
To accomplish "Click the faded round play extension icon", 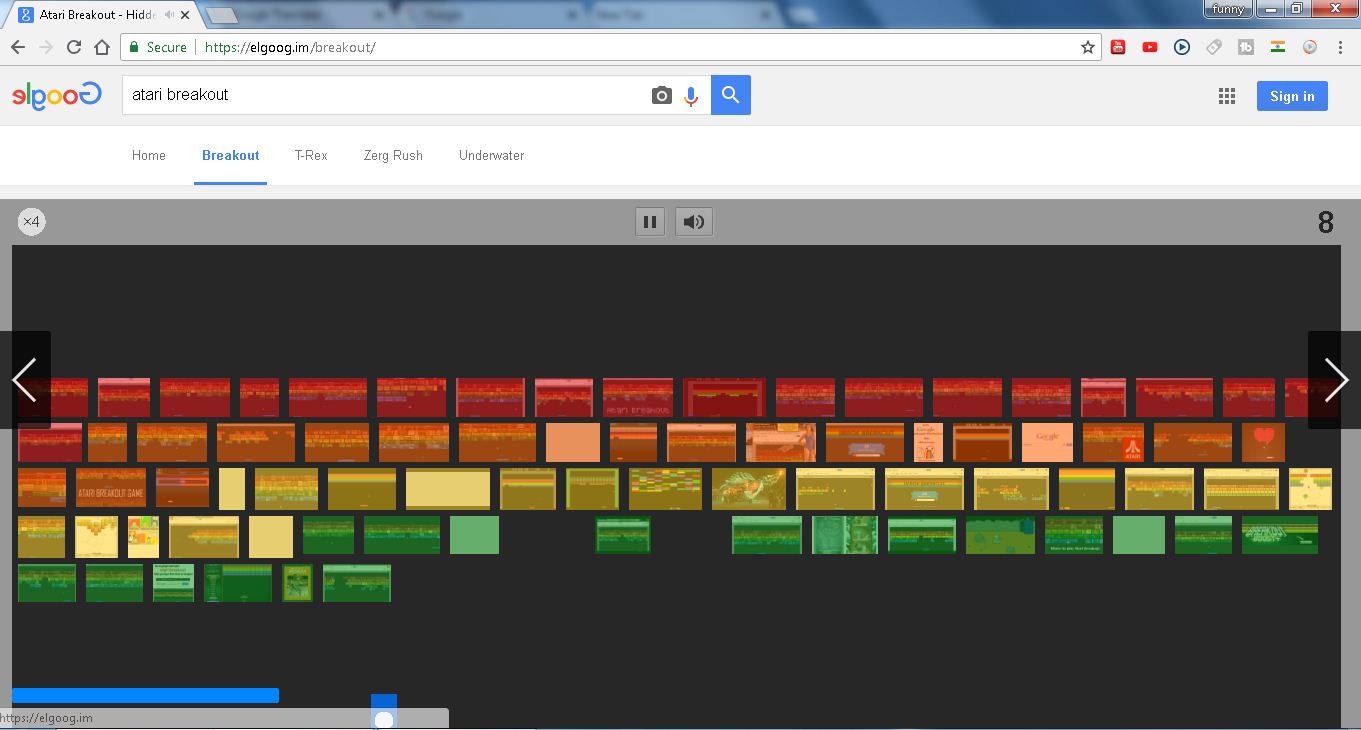I will tap(1310, 47).
